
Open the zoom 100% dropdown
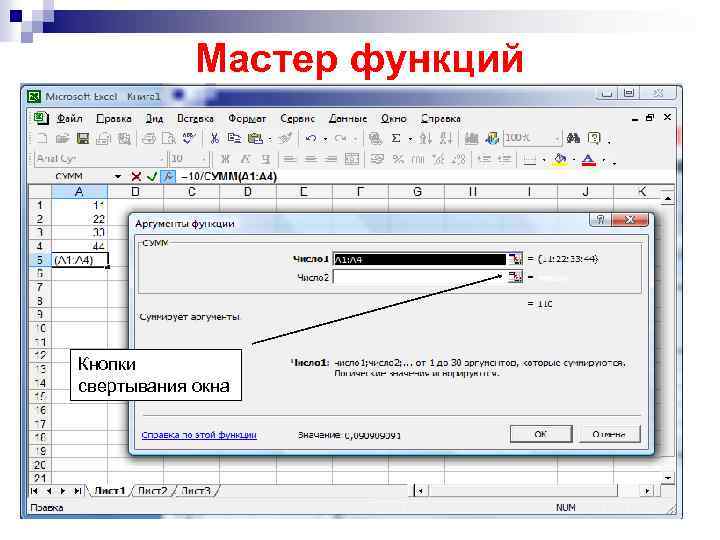coord(557,138)
